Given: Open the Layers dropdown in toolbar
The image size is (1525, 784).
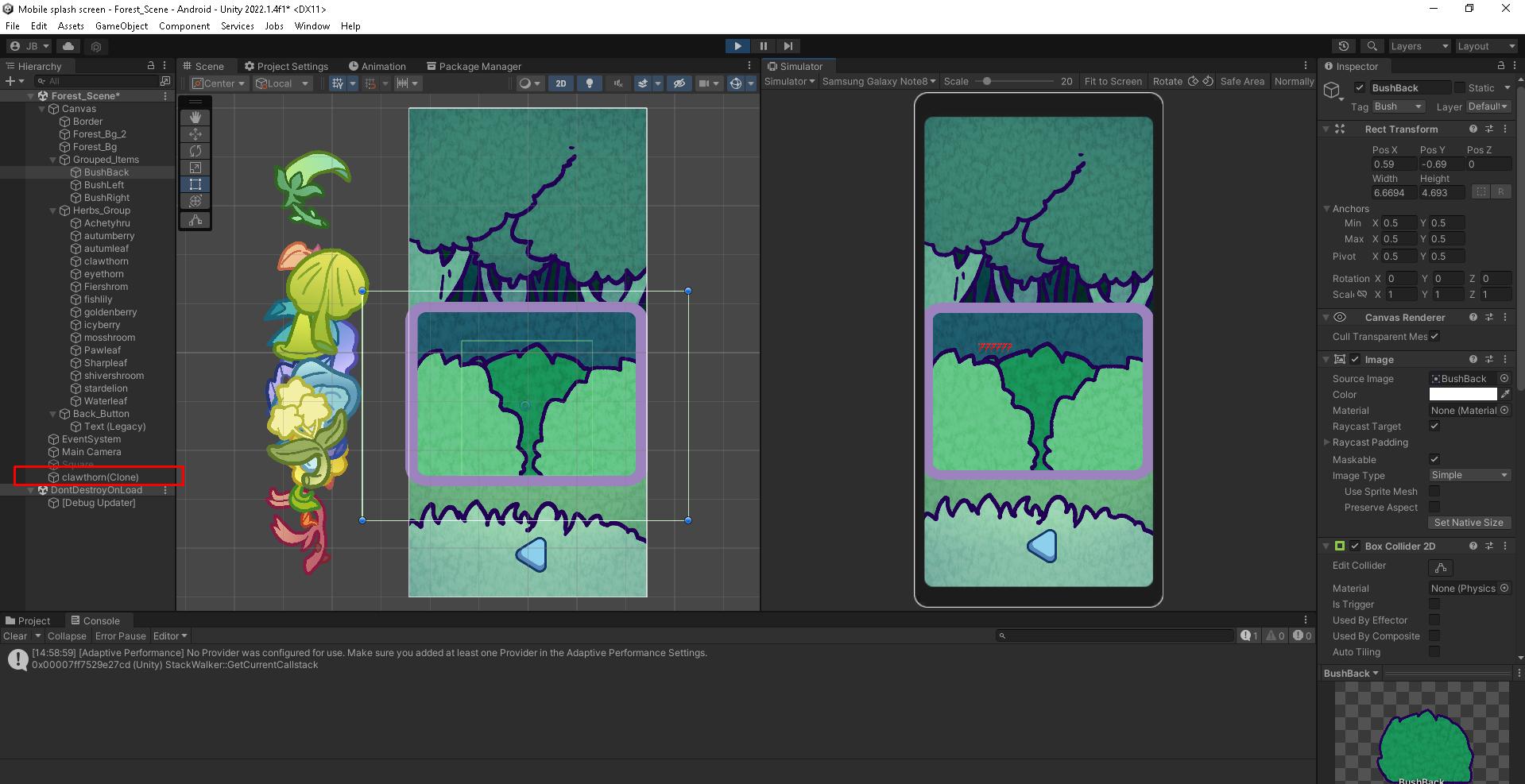Looking at the screenshot, I should pyautogui.click(x=1419, y=46).
